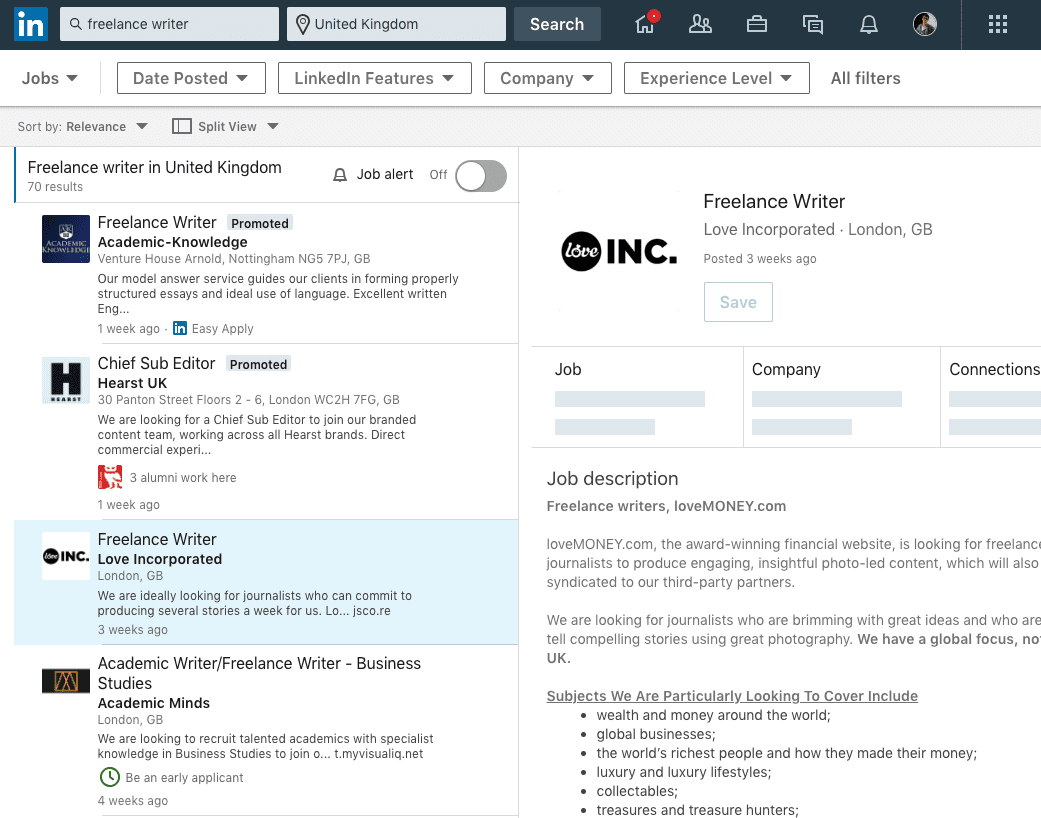This screenshot has width=1041, height=818.
Task: Change the Sort by Relevance dropdown
Action: pyautogui.click(x=83, y=127)
